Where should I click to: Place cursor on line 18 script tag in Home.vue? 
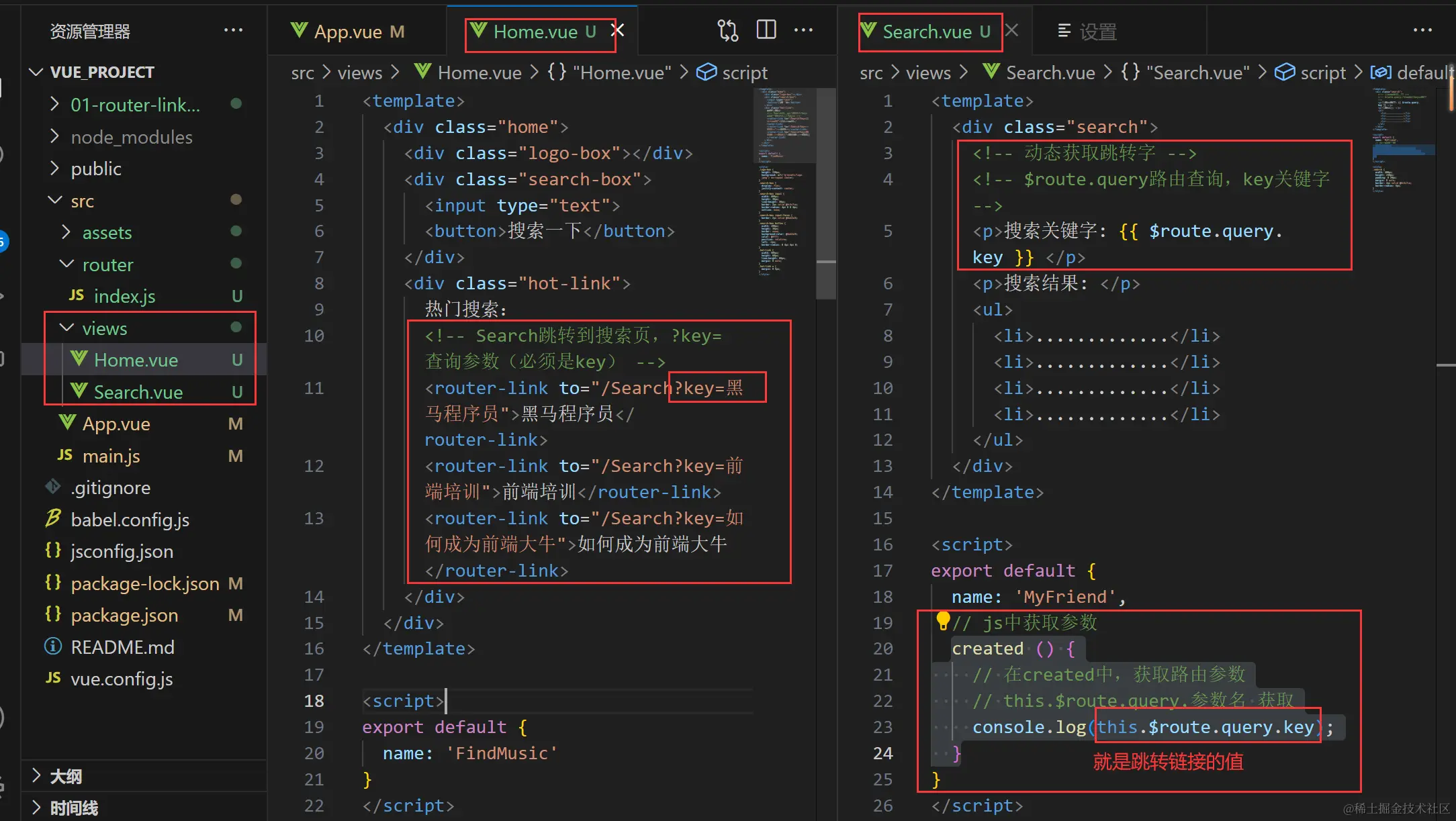click(x=403, y=700)
